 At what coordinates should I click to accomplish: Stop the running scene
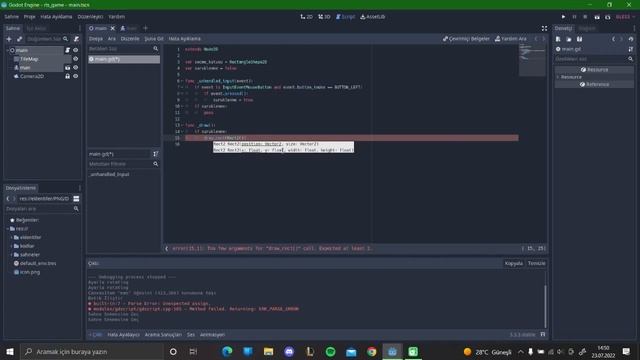click(585, 17)
